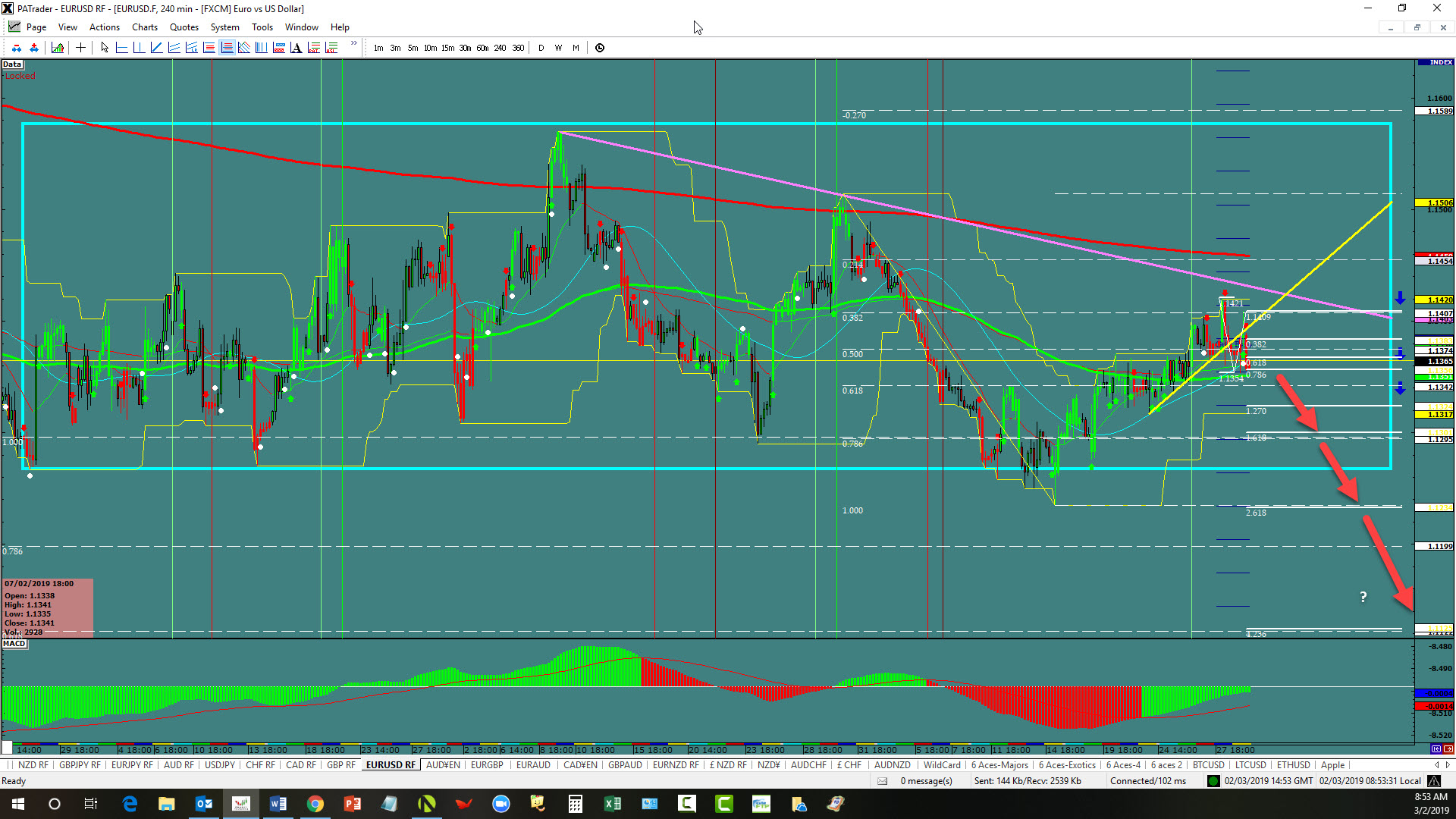Switch to the WildCard tab
The height and width of the screenshot is (819, 1456).
(942, 765)
